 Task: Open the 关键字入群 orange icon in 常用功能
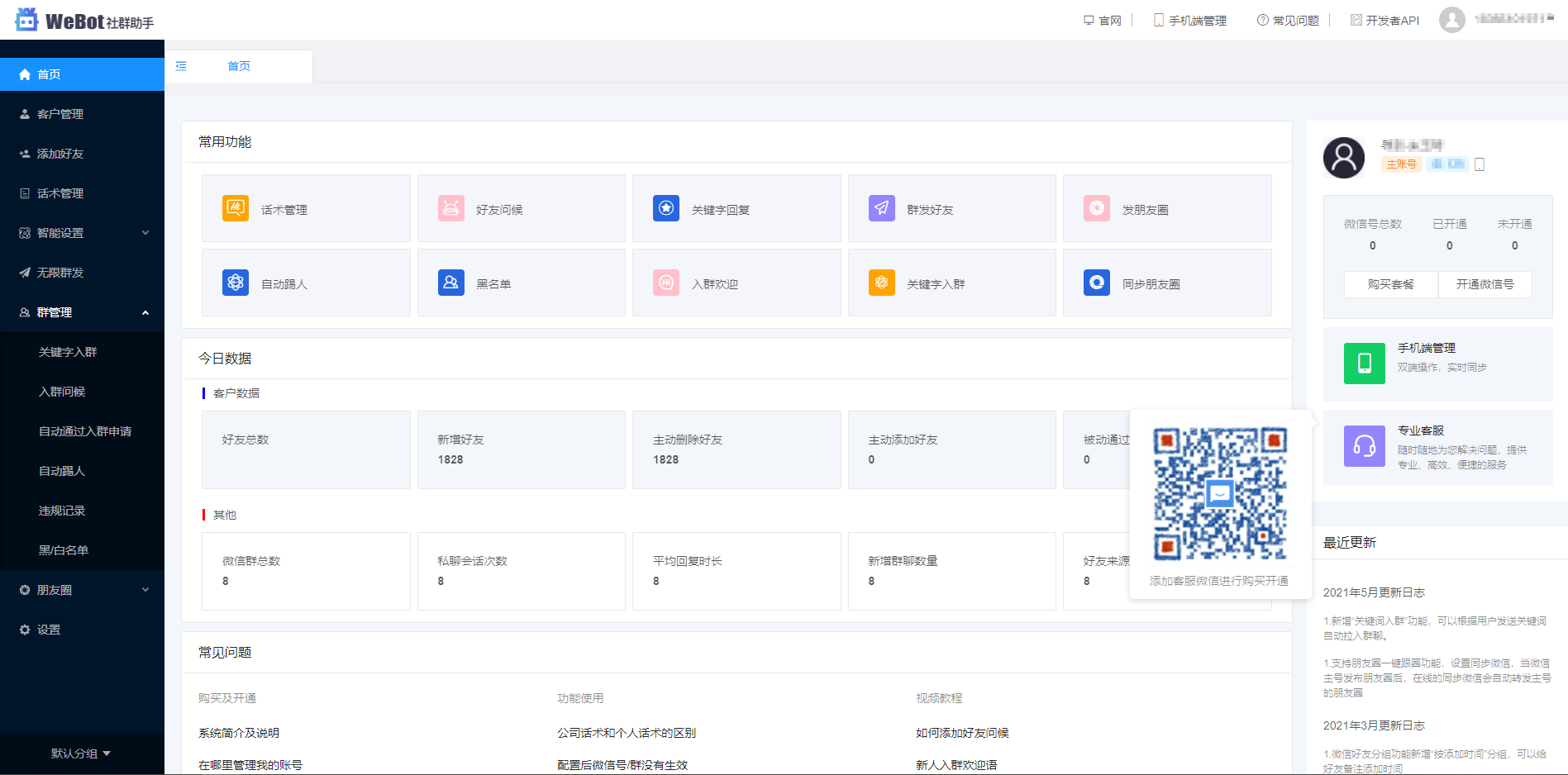click(882, 283)
